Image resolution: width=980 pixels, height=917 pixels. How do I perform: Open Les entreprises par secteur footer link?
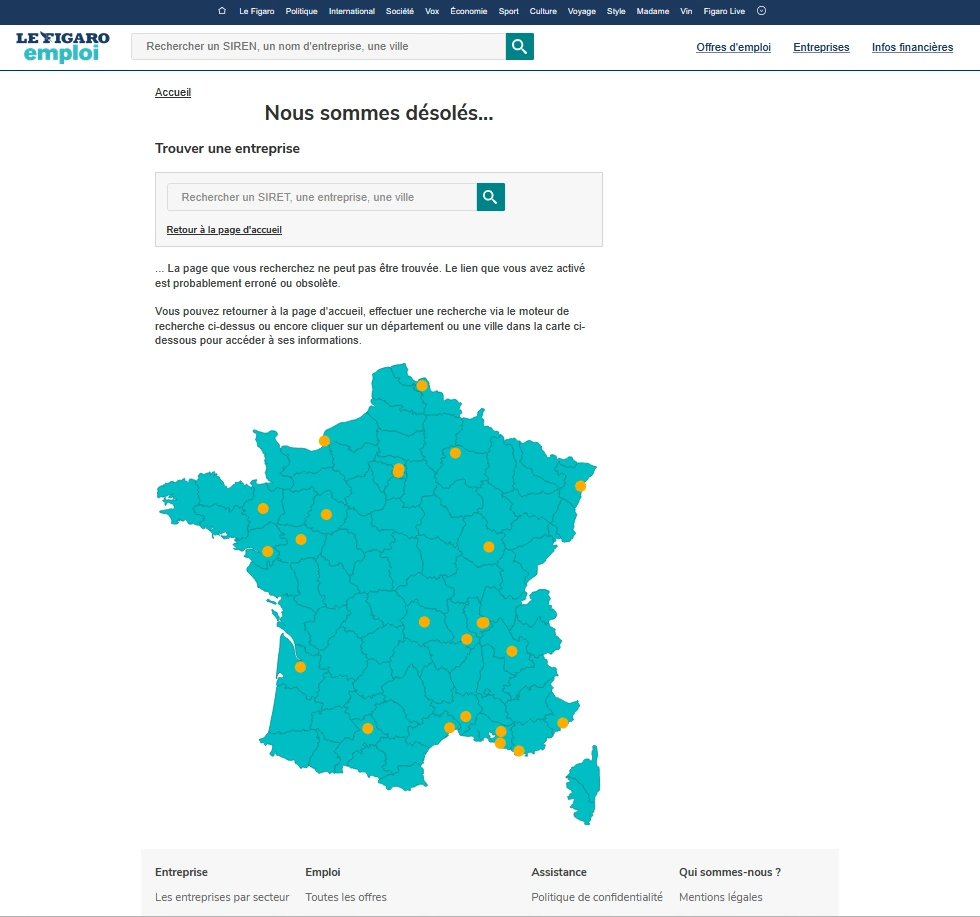(x=222, y=897)
